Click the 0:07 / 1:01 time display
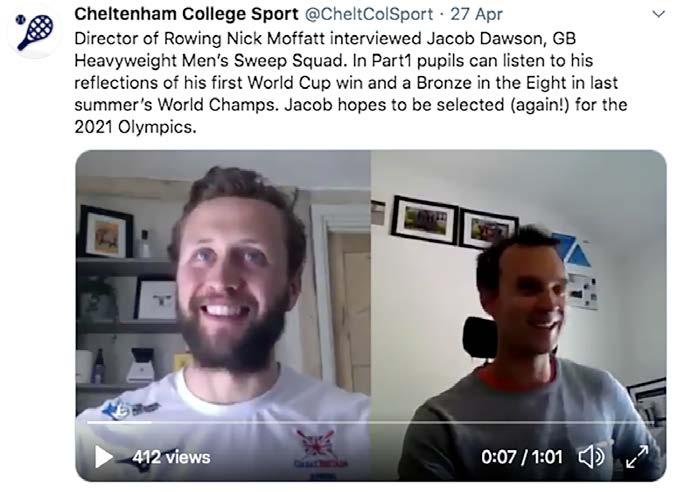 coord(522,457)
